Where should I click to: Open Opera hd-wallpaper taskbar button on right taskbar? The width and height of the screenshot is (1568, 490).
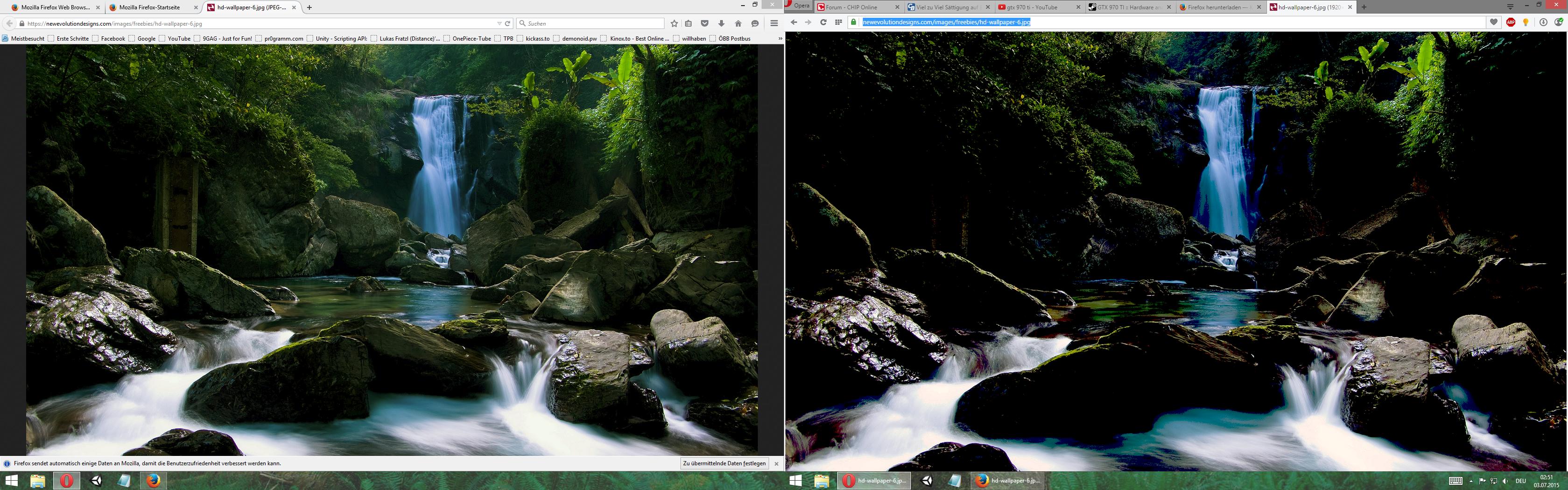(x=875, y=481)
